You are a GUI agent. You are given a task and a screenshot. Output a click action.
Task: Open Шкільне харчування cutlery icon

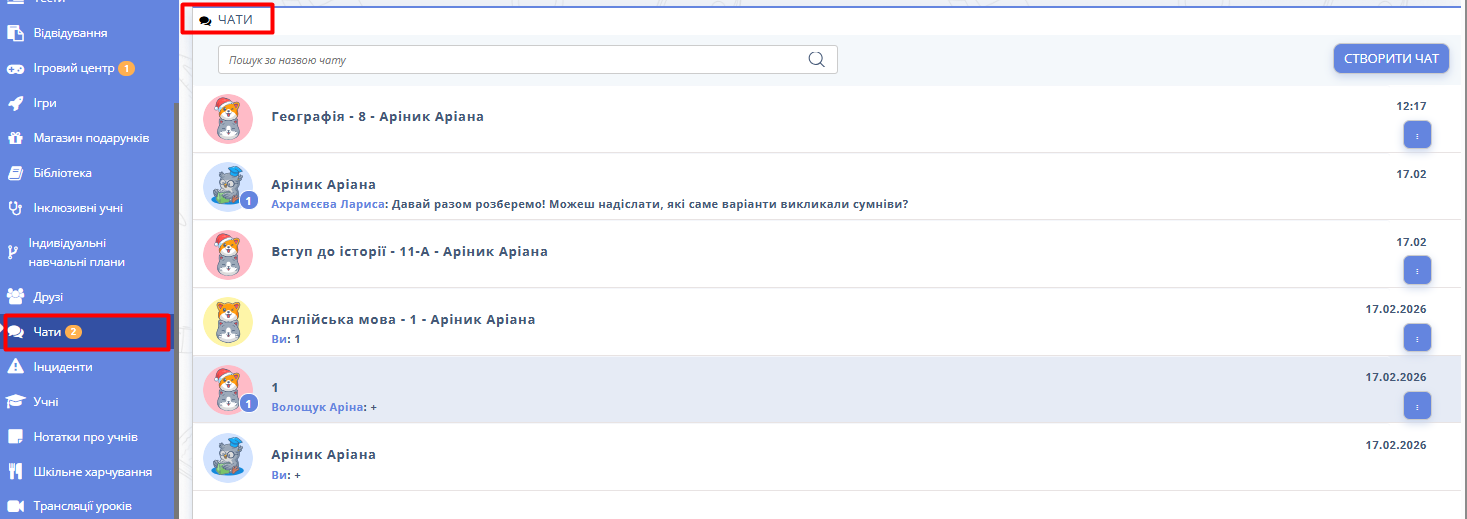[15, 471]
